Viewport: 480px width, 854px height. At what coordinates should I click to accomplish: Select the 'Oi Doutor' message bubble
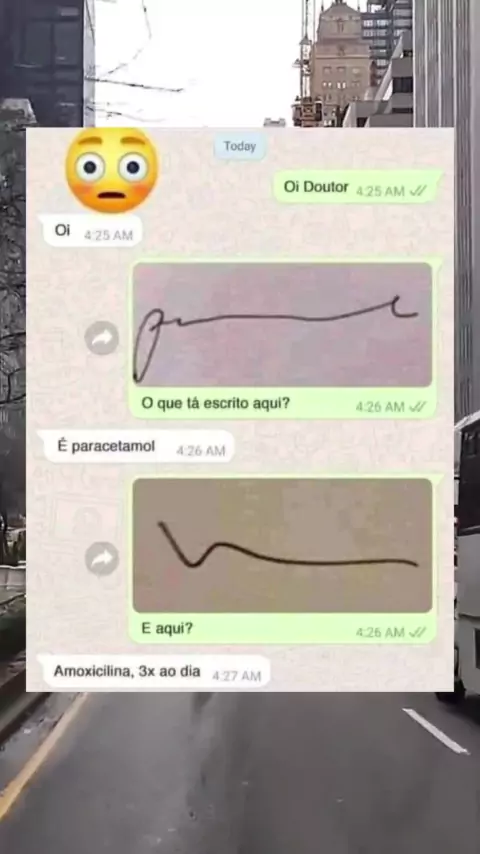357,187
